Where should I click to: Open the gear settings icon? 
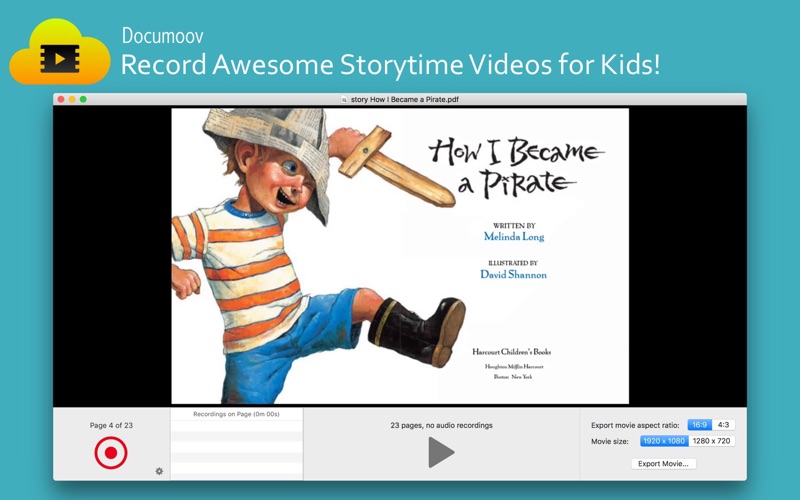click(159, 471)
